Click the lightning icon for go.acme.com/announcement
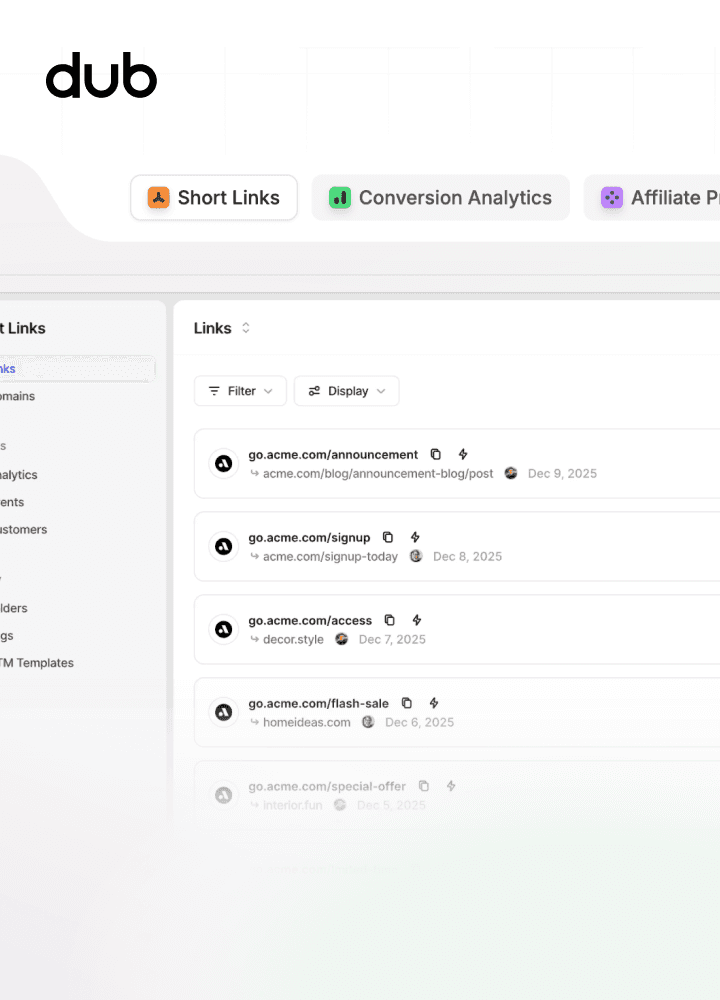Viewport: 720px width, 1000px height. [463, 454]
